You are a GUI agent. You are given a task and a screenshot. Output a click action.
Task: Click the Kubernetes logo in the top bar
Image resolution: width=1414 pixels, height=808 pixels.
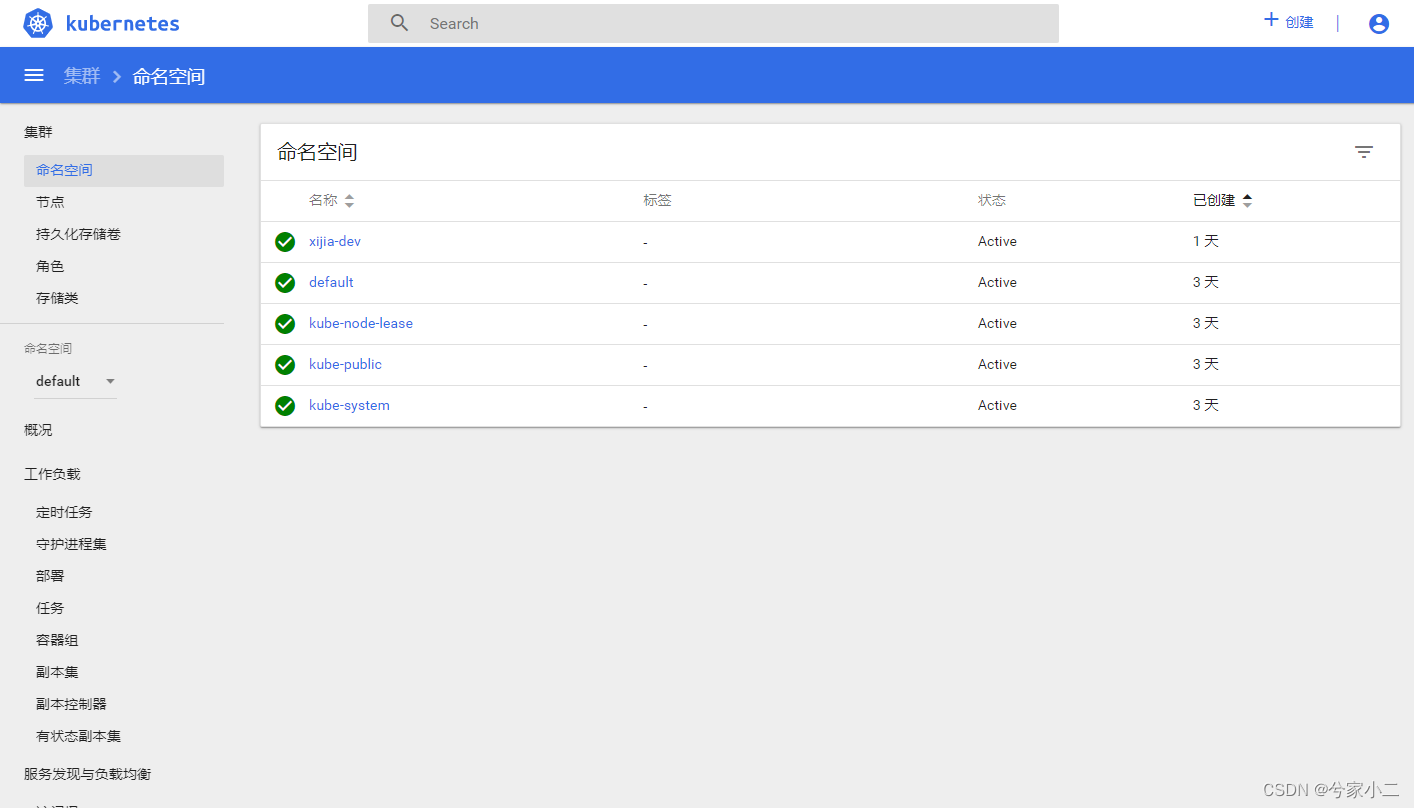[x=37, y=22]
